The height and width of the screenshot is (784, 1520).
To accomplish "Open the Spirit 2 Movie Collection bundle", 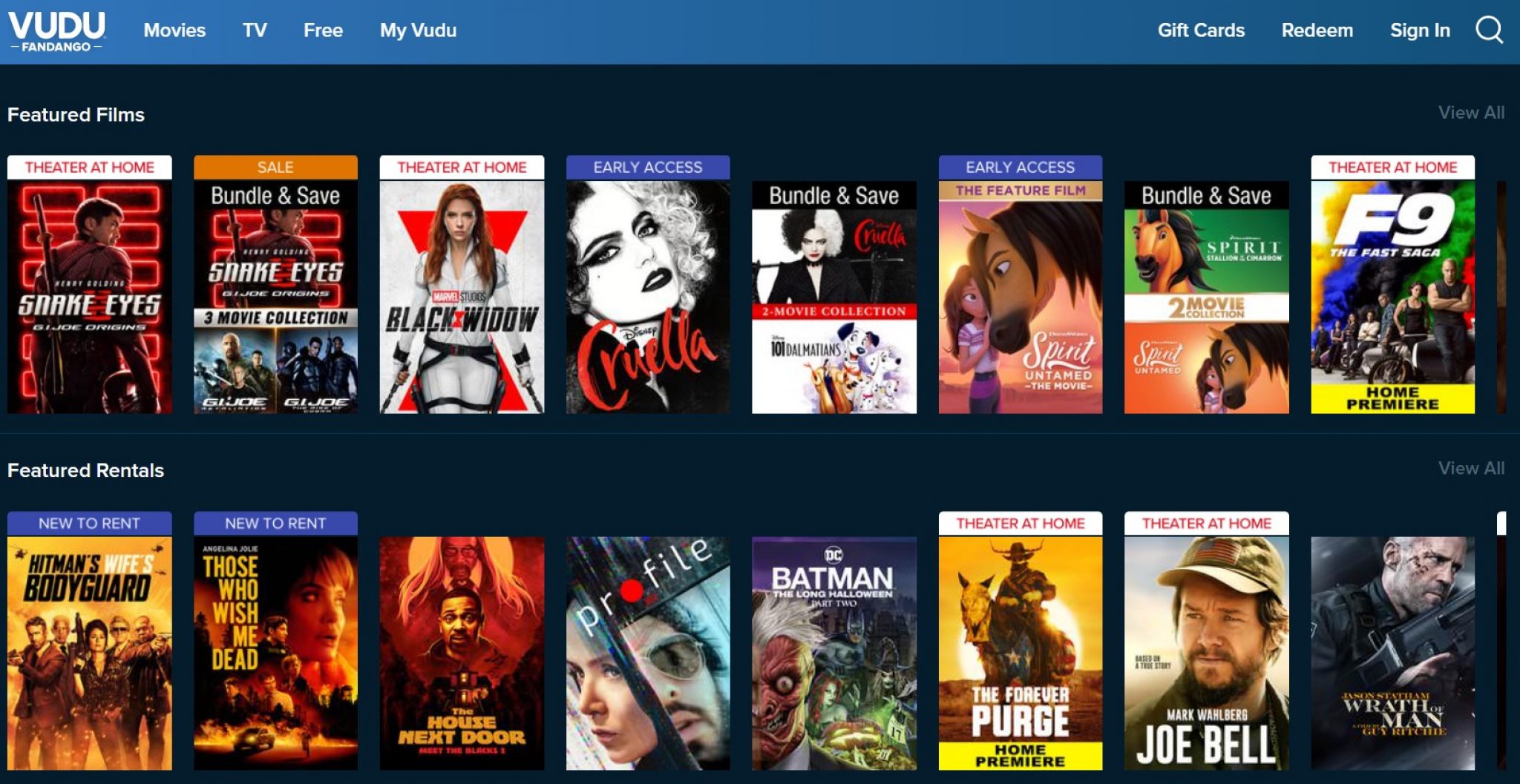I will point(1207,297).
